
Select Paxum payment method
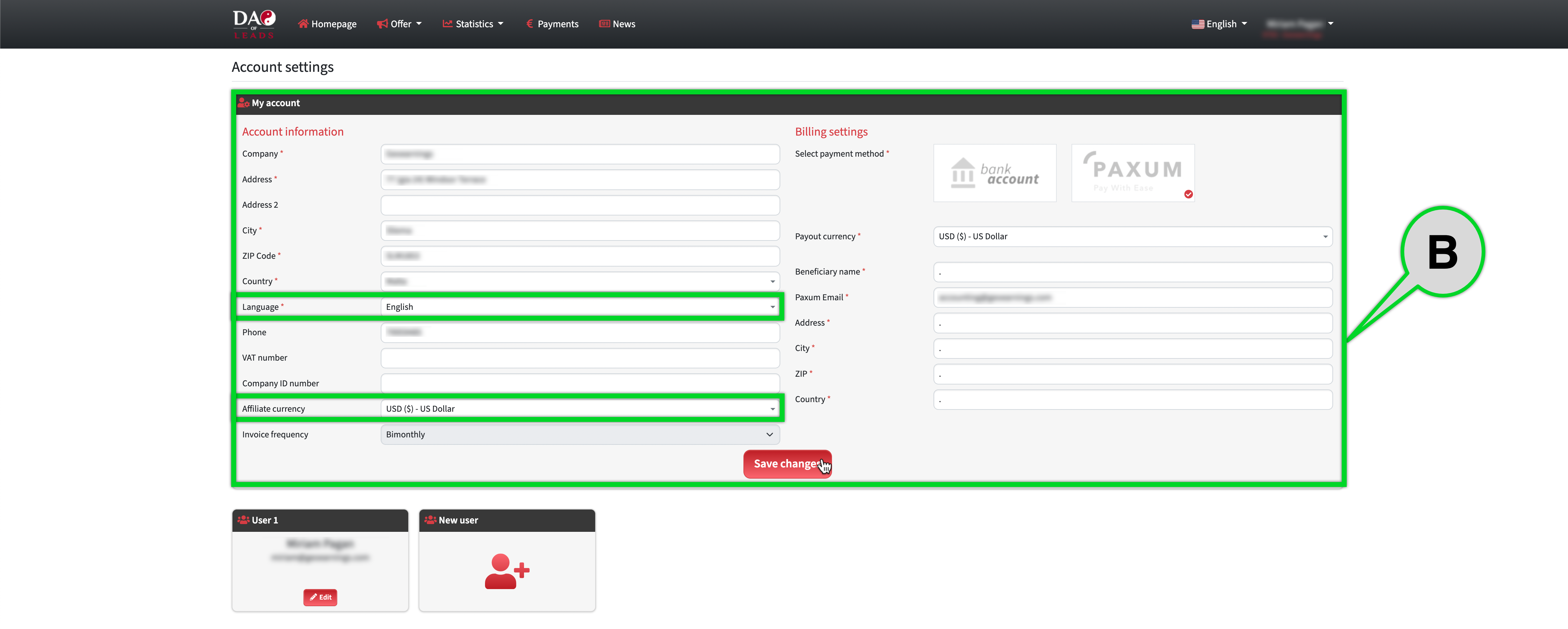click(1133, 173)
